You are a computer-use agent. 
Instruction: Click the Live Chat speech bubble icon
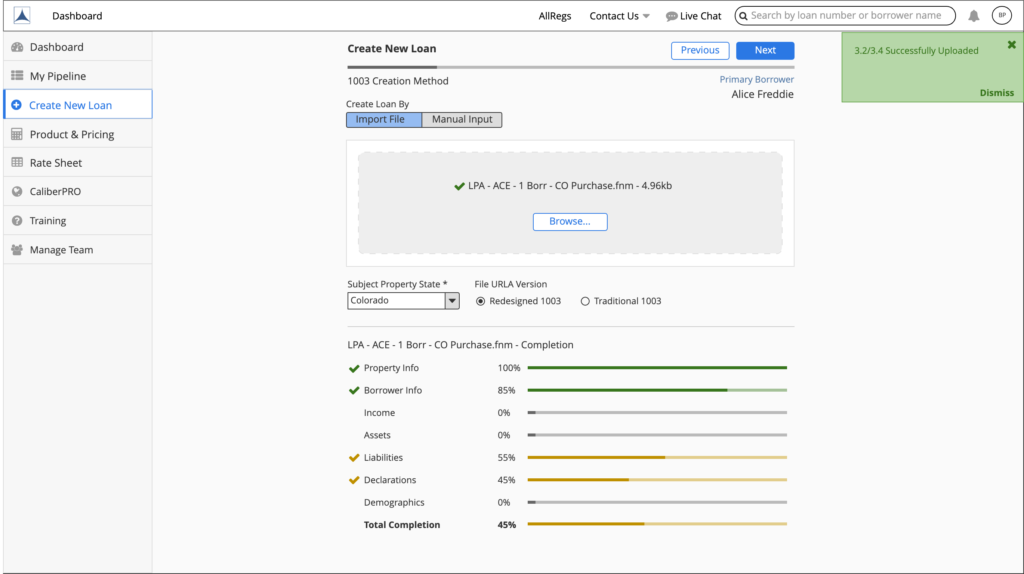[672, 16]
